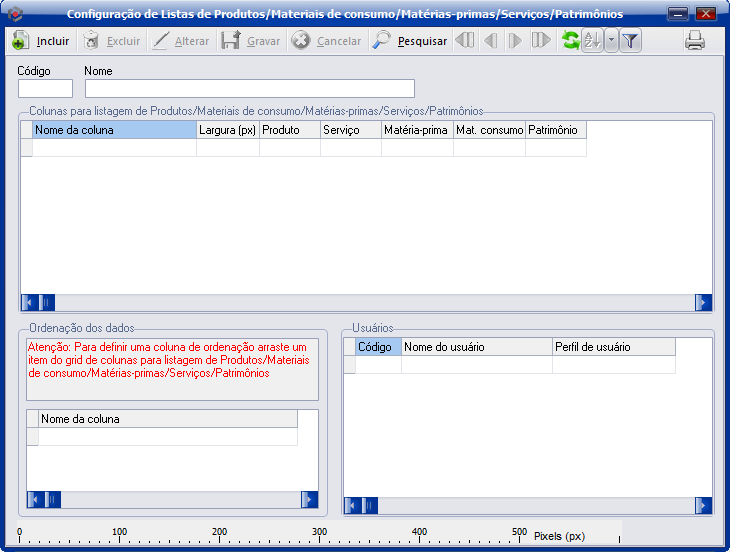Image resolution: width=730 pixels, height=552 pixels.
Task: Click the empty first row under Nome da coluna
Action: click(x=115, y=148)
